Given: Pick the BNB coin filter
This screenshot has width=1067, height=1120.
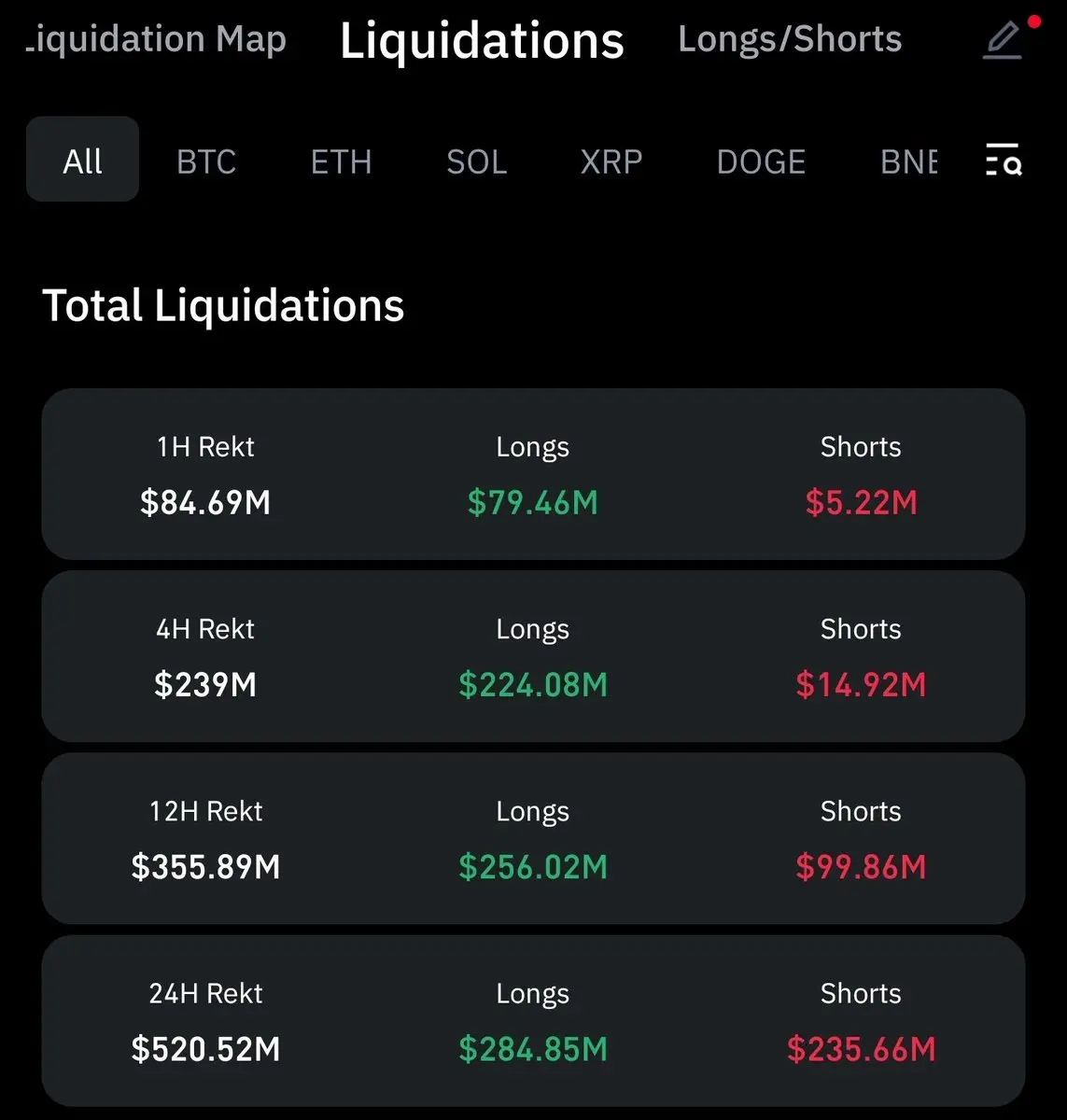Looking at the screenshot, I should (x=908, y=161).
